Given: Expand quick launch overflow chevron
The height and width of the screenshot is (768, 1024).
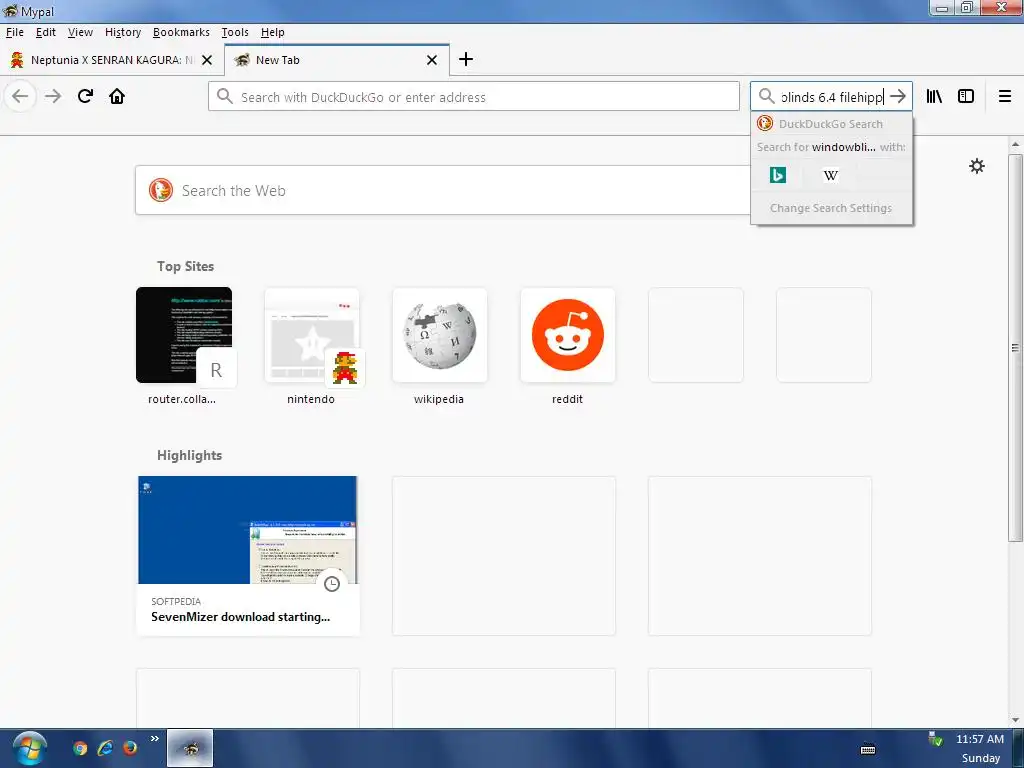Looking at the screenshot, I should pyautogui.click(x=155, y=739).
